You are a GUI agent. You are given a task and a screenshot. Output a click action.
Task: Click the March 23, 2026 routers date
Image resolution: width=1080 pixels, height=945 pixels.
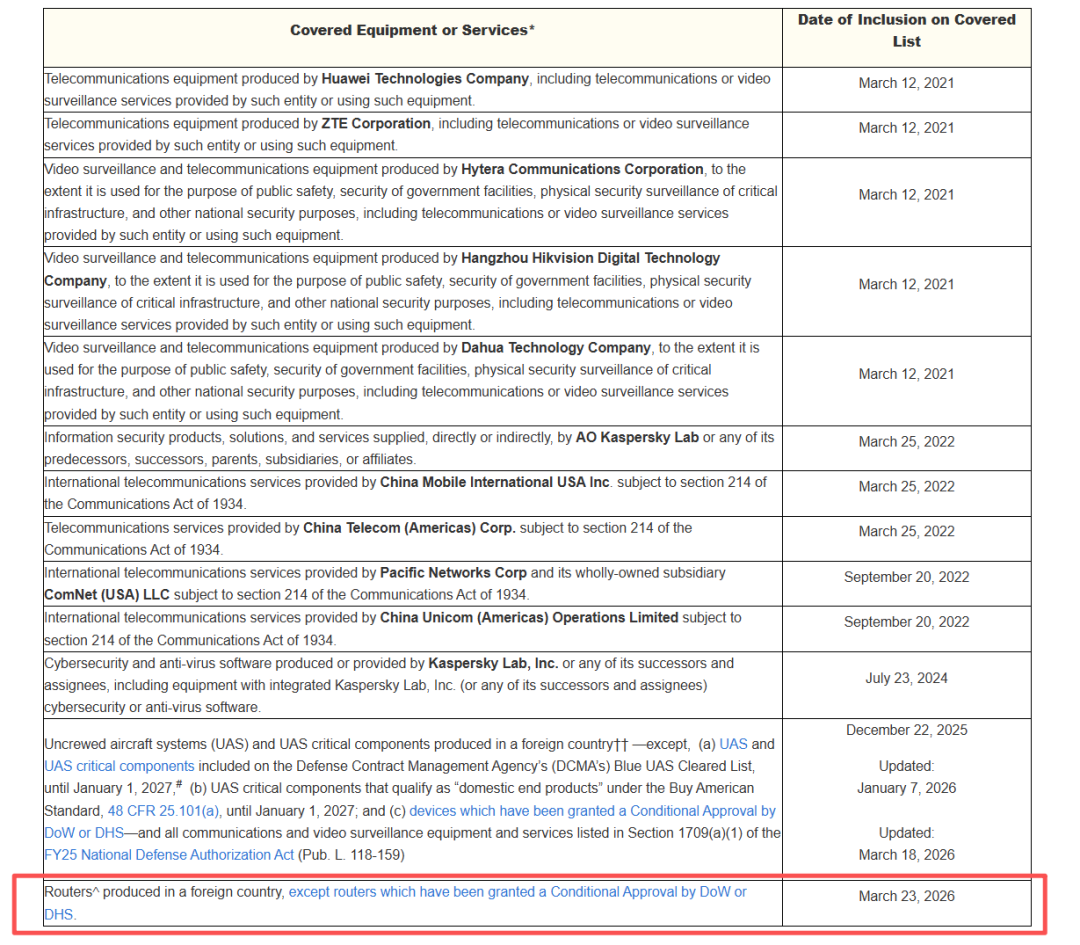click(906, 896)
